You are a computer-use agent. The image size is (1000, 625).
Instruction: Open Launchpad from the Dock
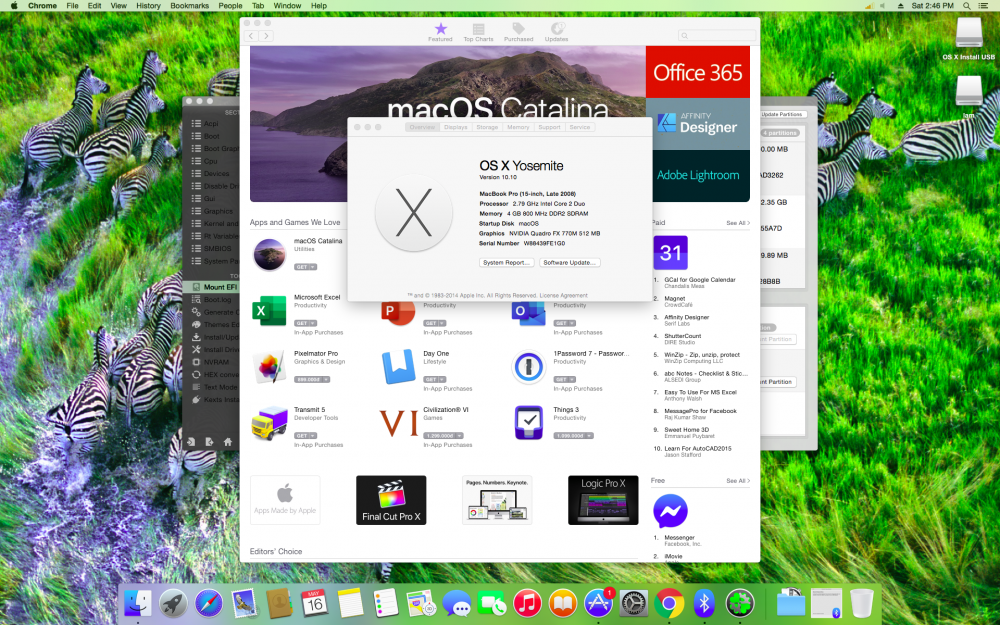(x=173, y=603)
